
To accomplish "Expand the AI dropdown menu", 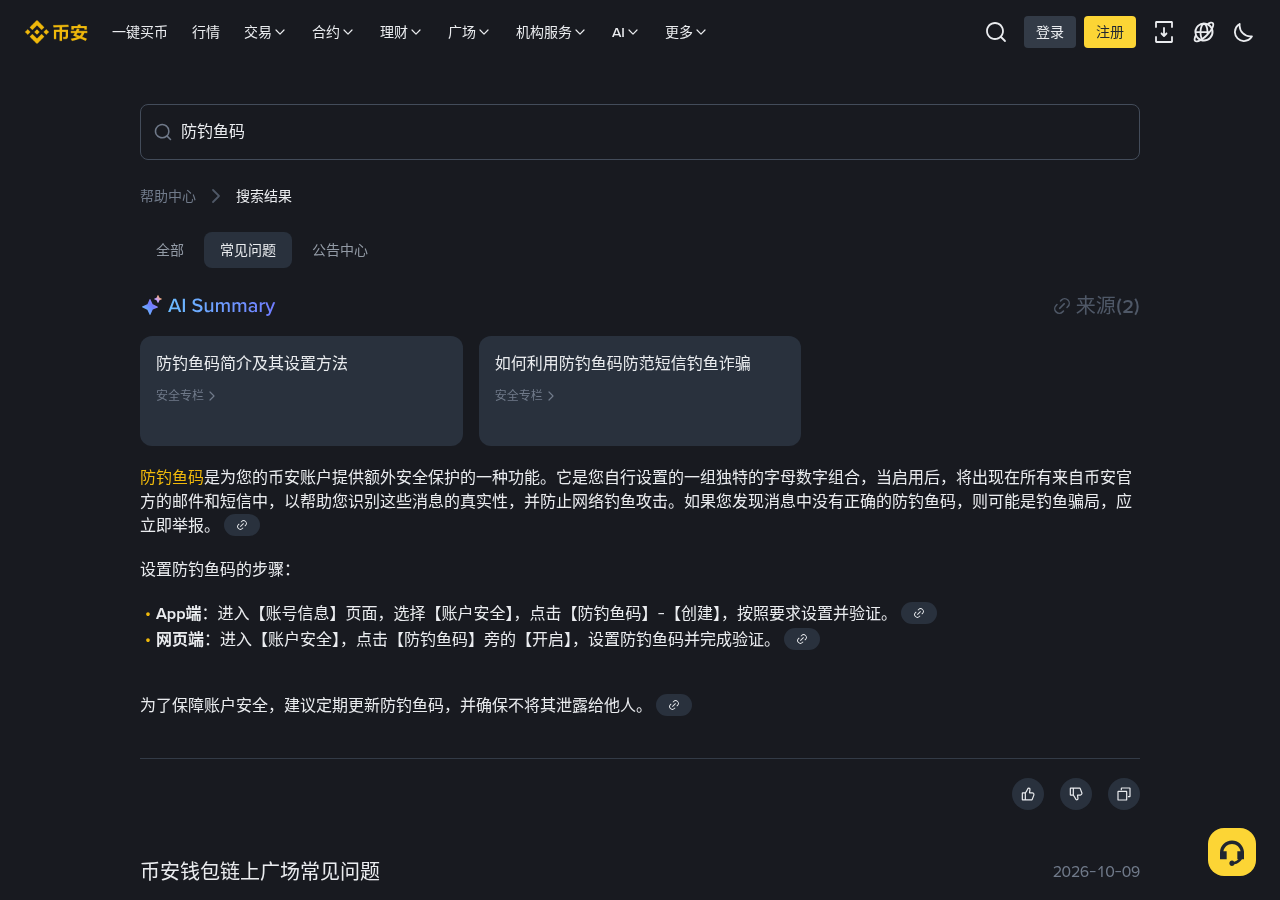I will click(625, 32).
